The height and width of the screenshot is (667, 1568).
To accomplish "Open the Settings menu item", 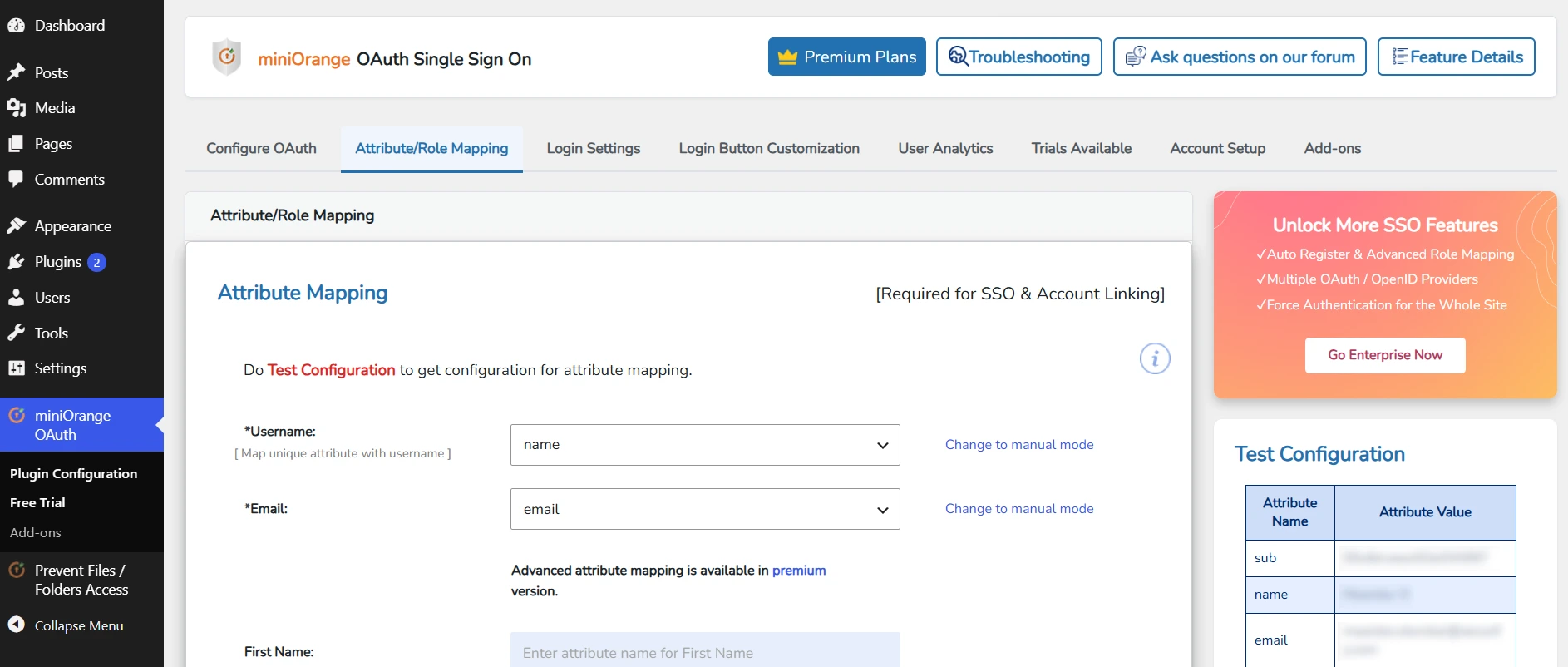I will pos(81,368).
